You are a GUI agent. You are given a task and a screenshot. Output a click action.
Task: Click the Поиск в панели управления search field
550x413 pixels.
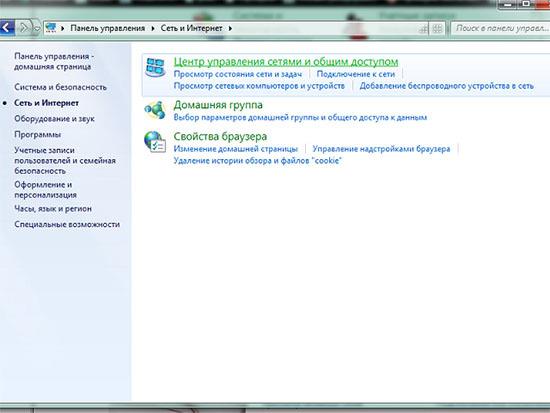click(501, 28)
